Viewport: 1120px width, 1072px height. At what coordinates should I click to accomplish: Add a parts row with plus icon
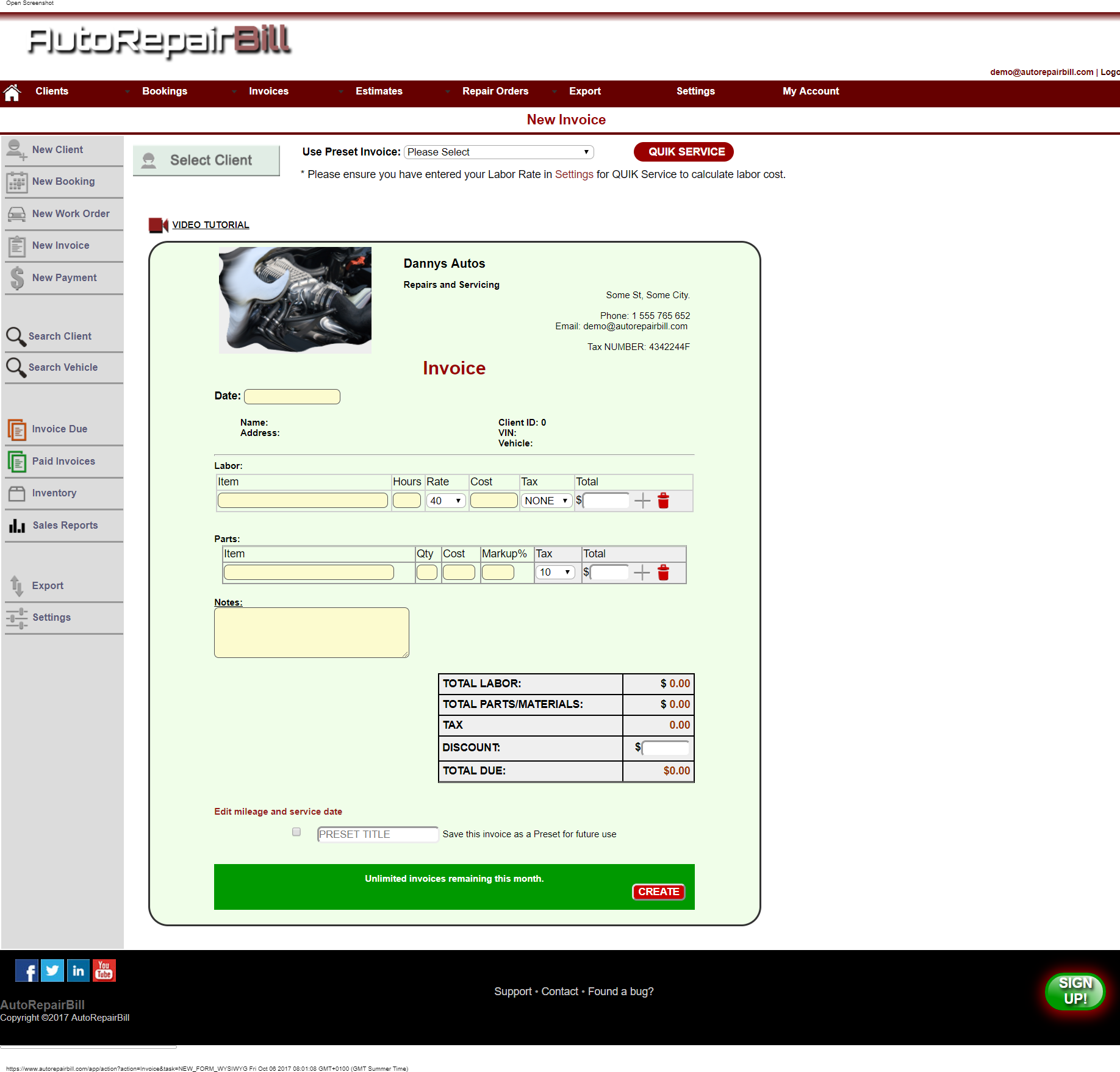(642, 572)
